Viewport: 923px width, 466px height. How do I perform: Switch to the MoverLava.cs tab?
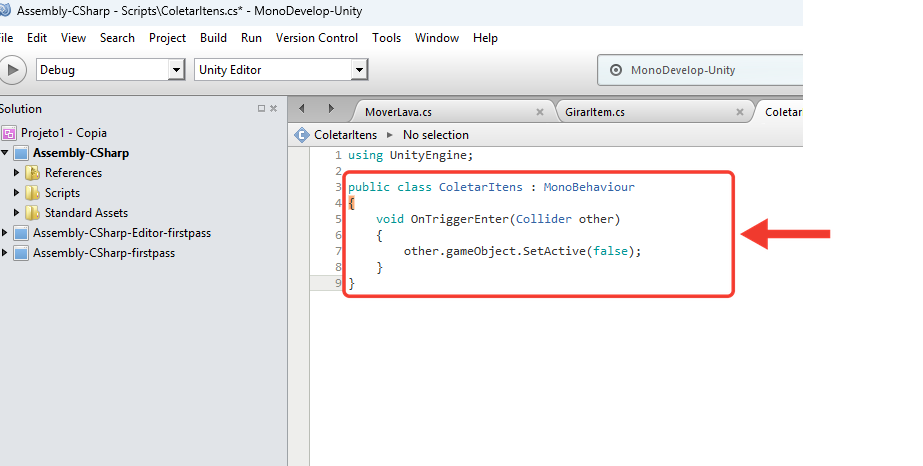point(398,112)
